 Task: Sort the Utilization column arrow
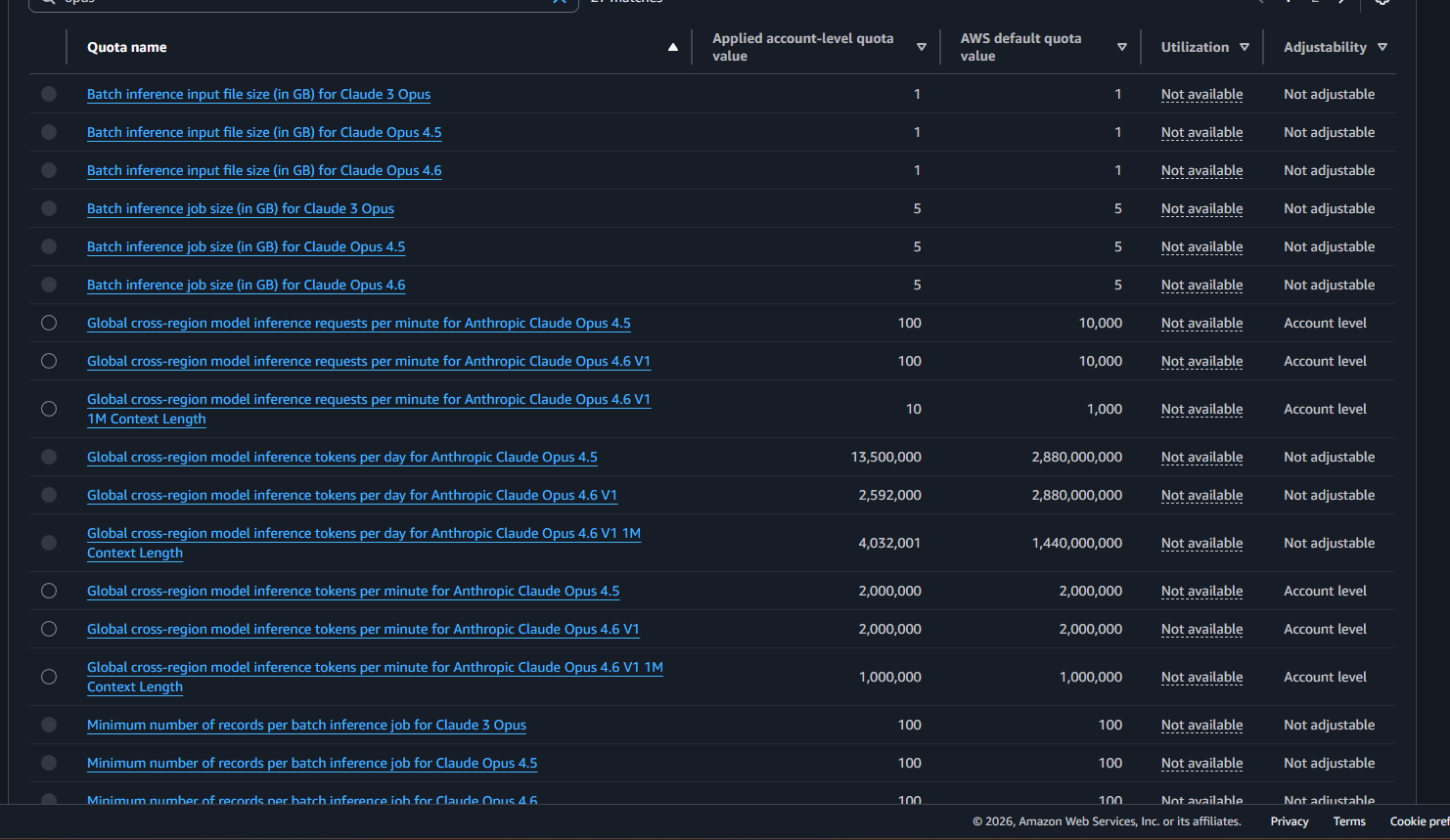coord(1245,47)
